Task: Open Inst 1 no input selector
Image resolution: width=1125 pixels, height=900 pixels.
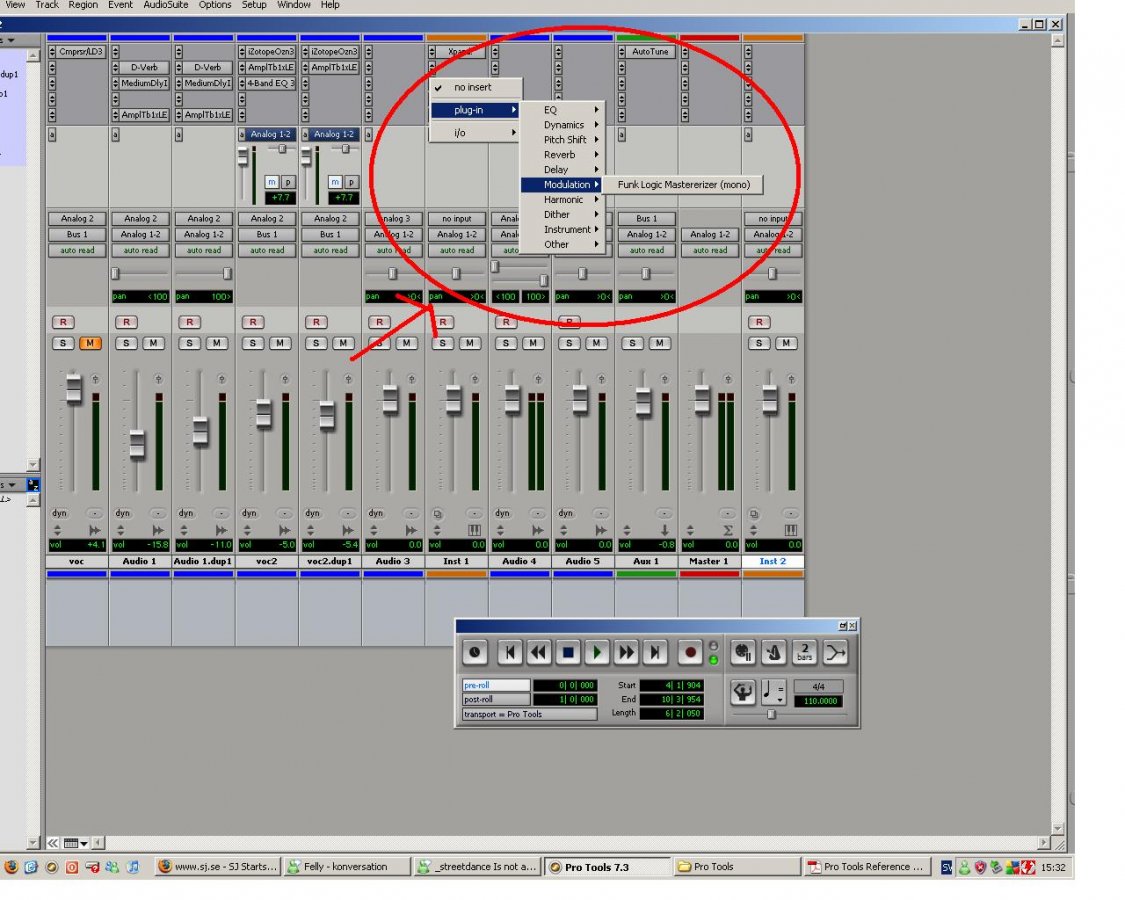Action: point(457,218)
